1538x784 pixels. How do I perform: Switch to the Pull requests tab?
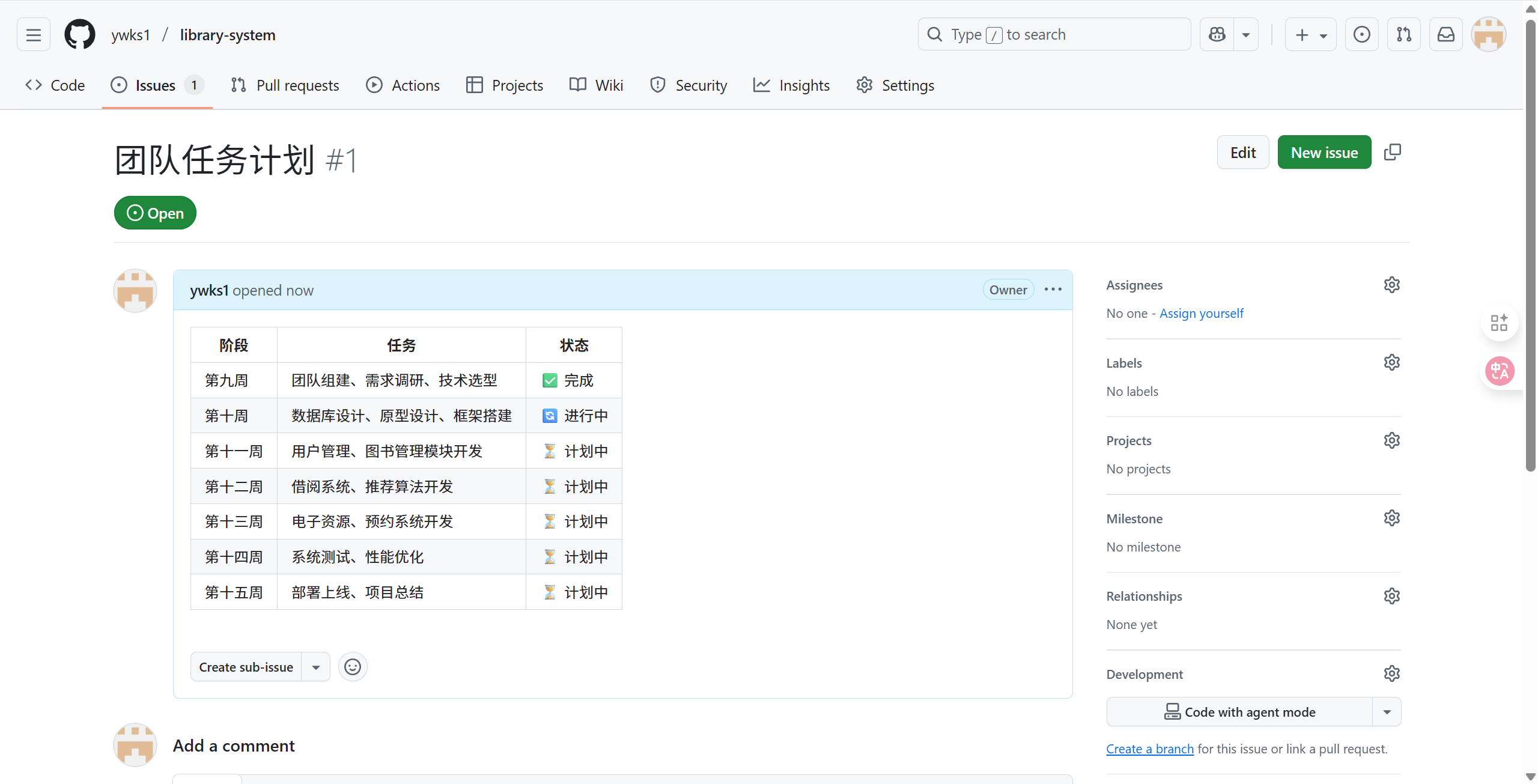coord(285,85)
